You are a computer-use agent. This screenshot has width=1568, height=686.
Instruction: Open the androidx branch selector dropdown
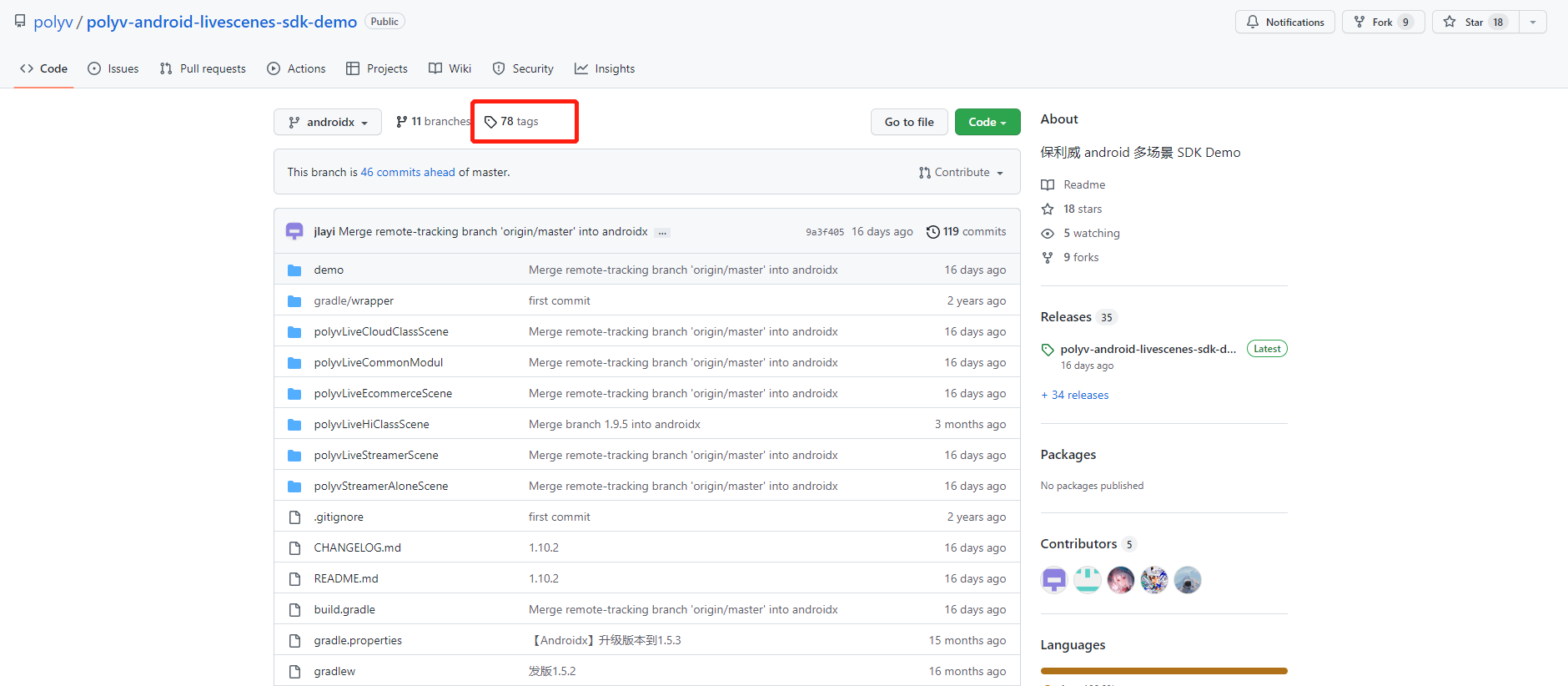[328, 122]
